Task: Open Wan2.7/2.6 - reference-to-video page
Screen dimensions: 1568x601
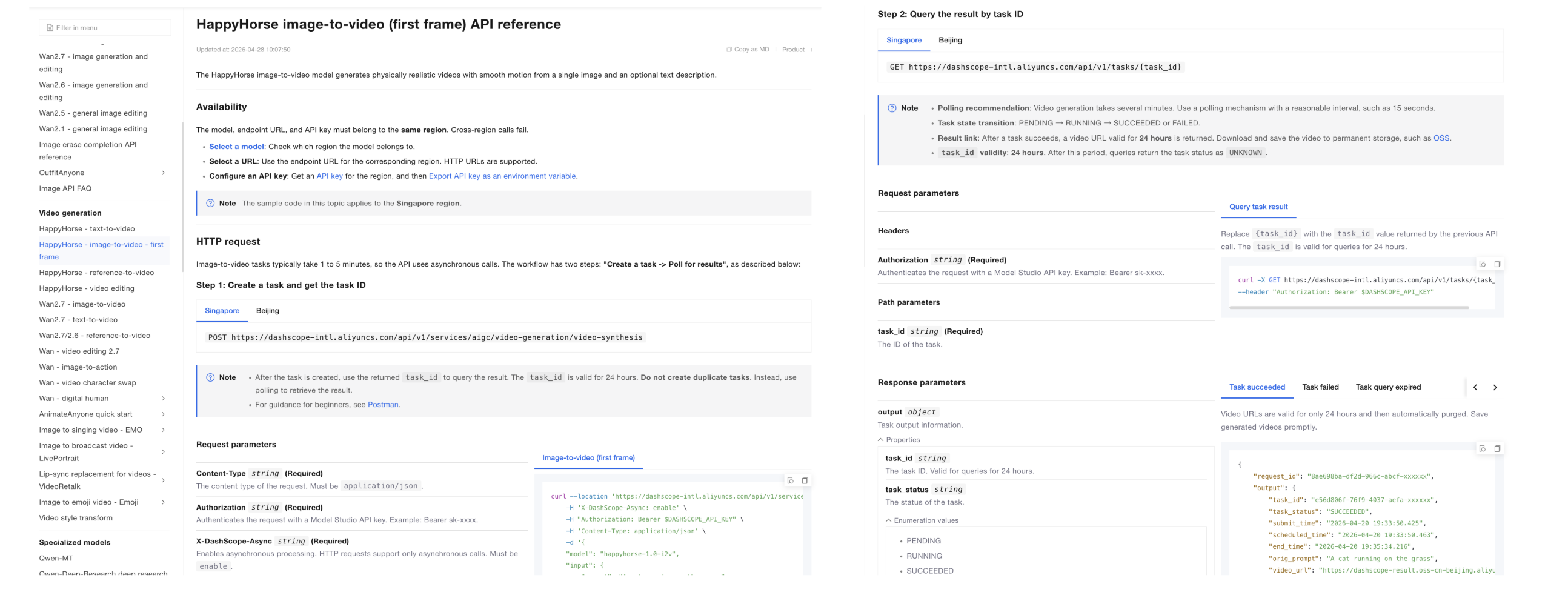Action: pos(95,336)
